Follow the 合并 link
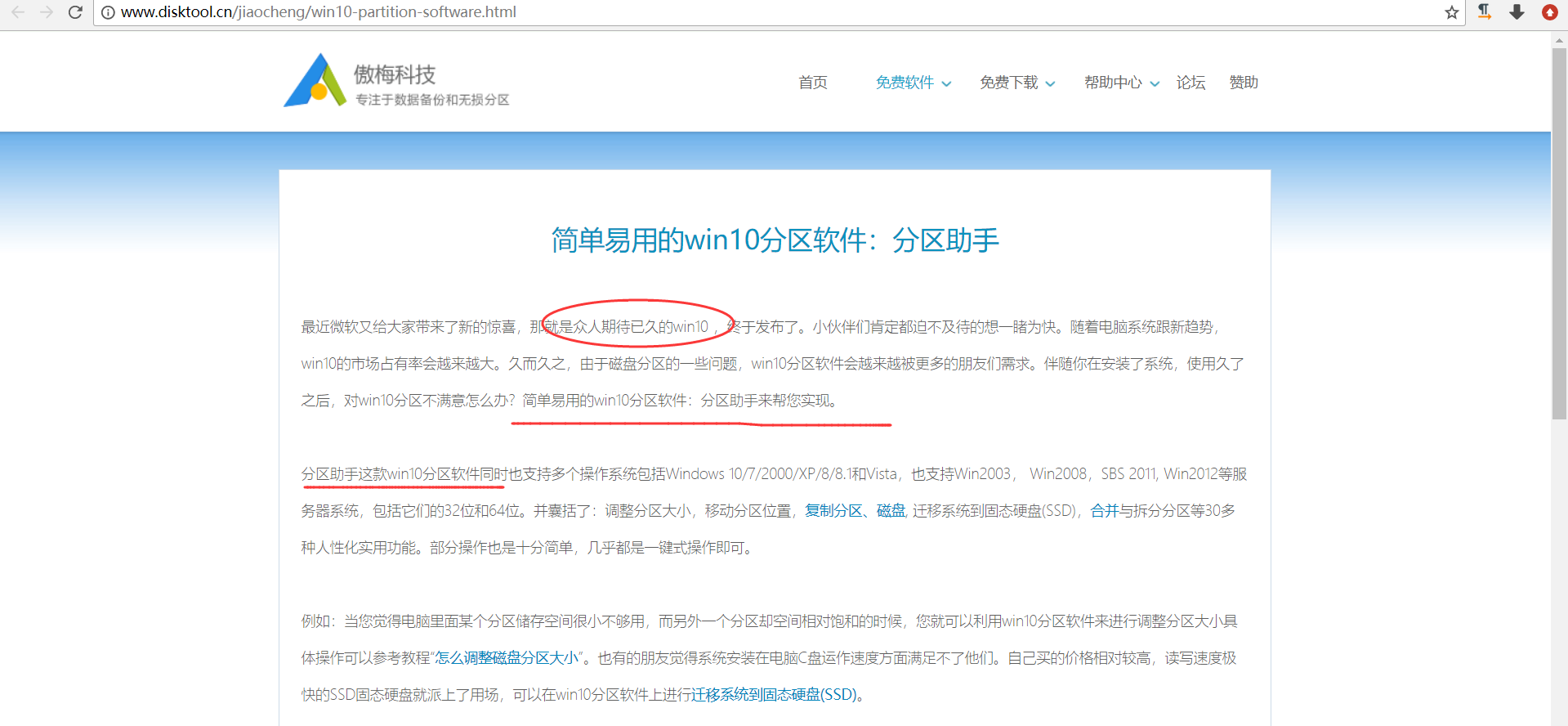Image resolution: width=1568 pixels, height=726 pixels. [1105, 511]
